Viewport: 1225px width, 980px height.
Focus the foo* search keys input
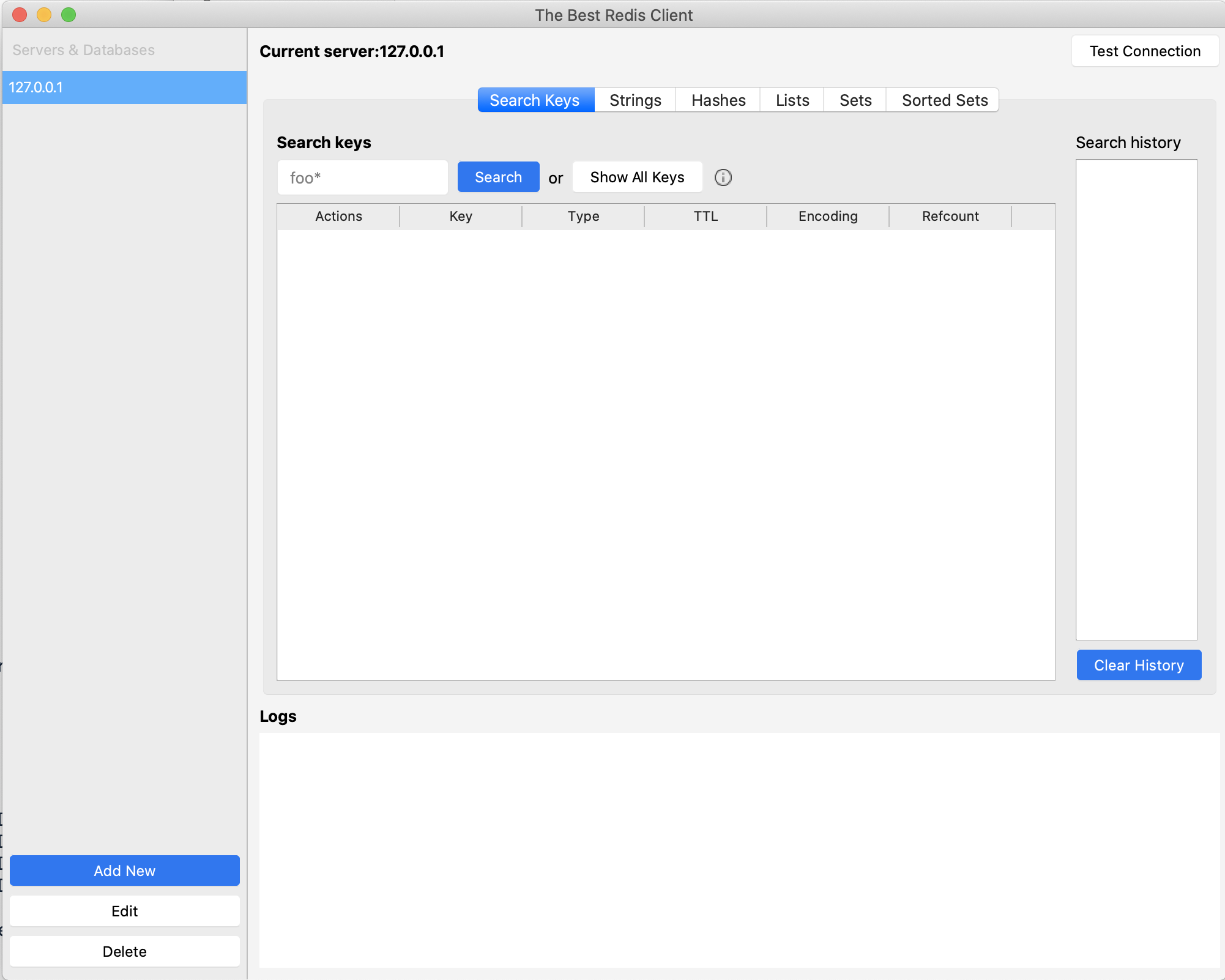(x=362, y=178)
